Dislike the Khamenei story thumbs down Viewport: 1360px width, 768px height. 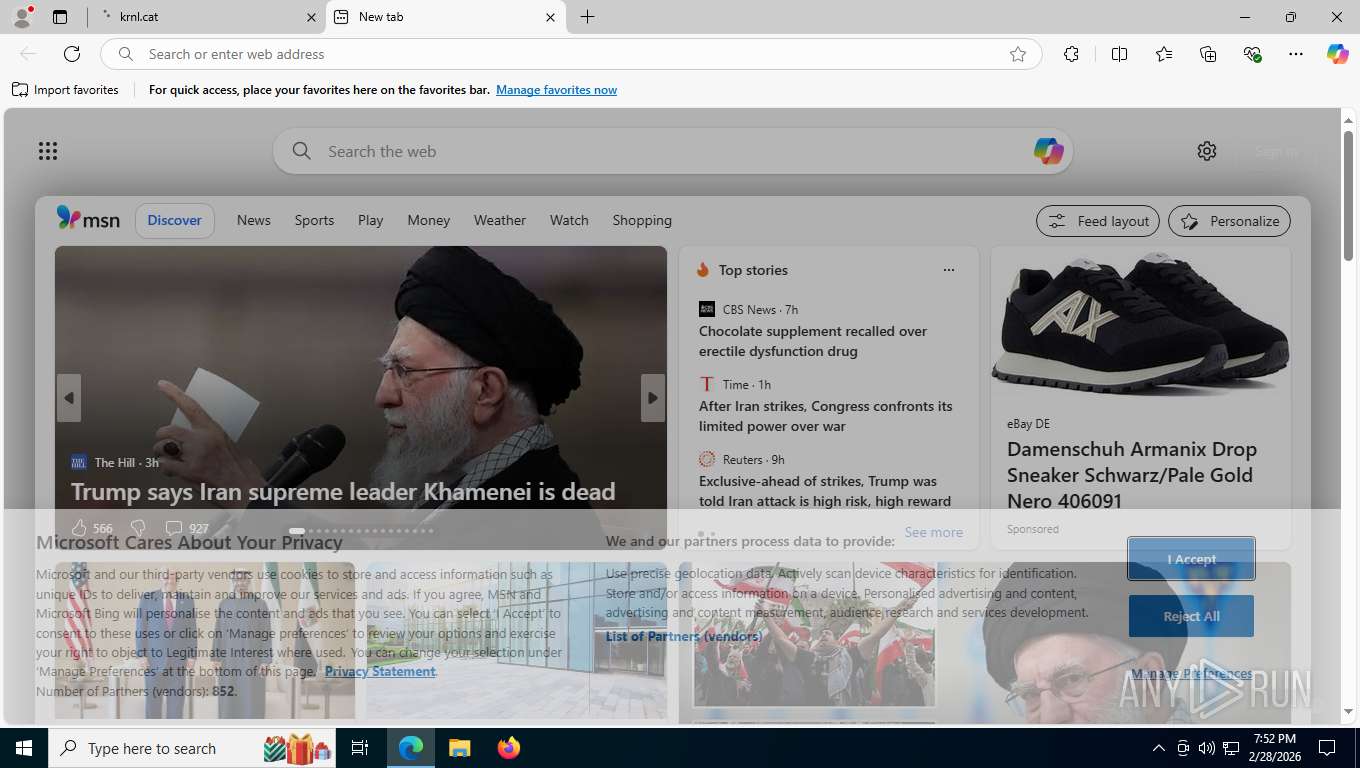(138, 528)
